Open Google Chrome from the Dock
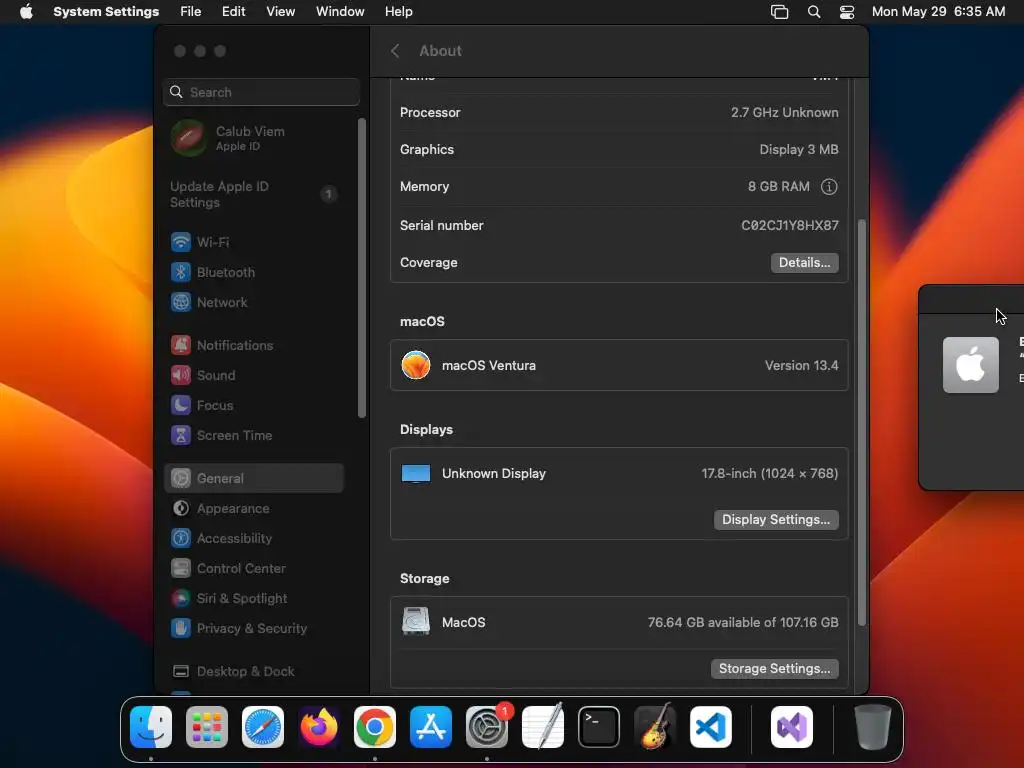 pyautogui.click(x=375, y=727)
